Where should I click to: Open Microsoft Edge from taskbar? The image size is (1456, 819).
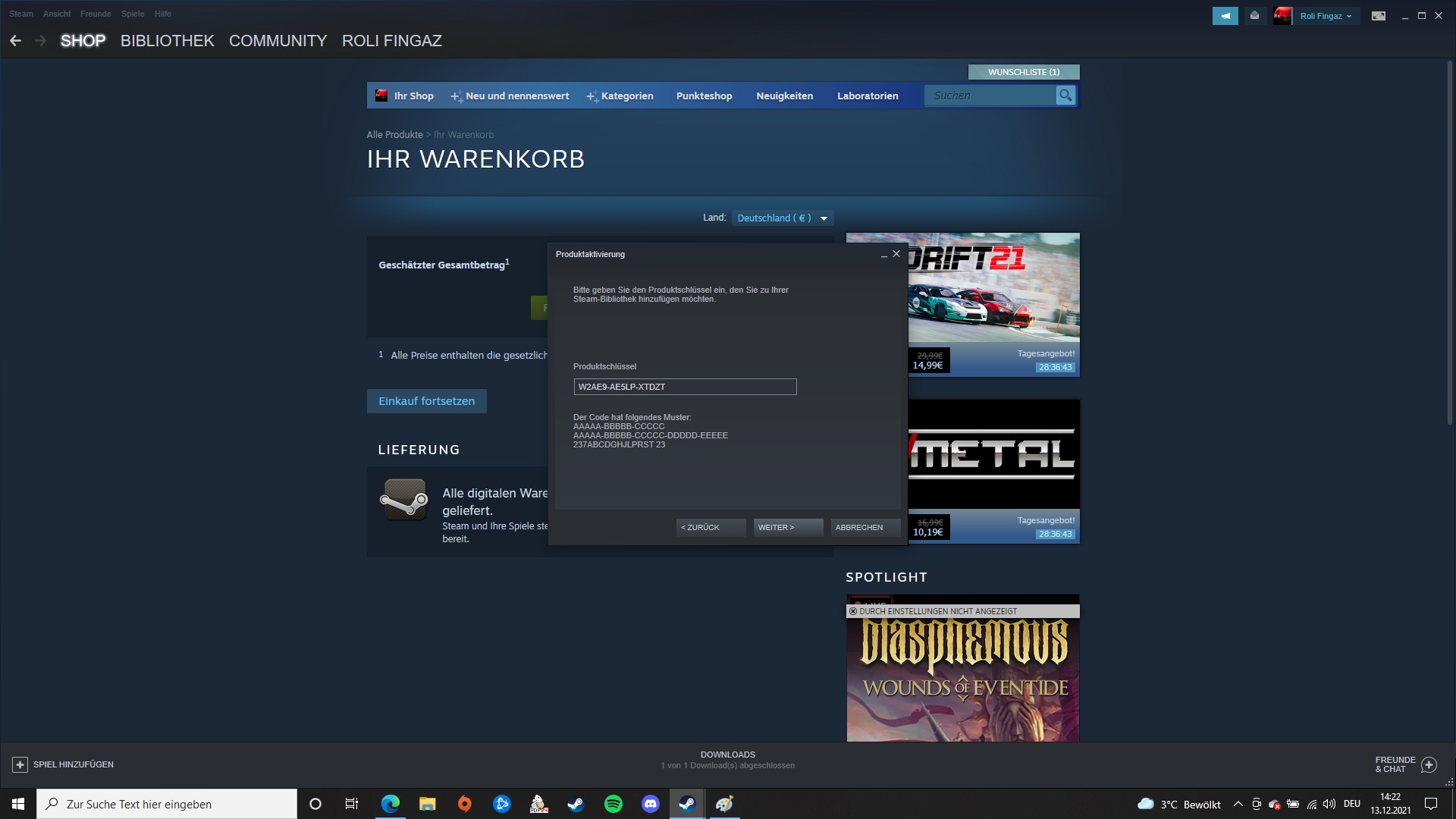click(x=391, y=804)
